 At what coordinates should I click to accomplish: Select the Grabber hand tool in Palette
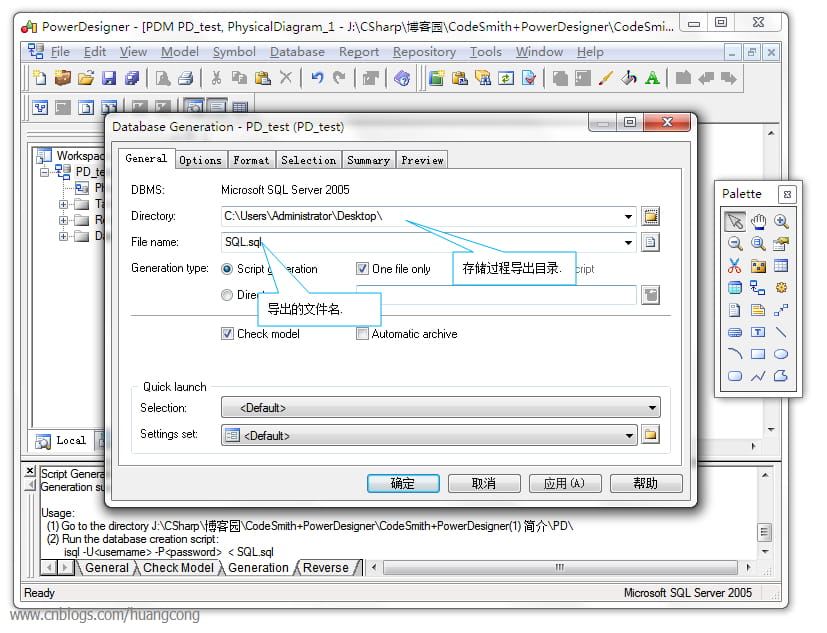[758, 222]
